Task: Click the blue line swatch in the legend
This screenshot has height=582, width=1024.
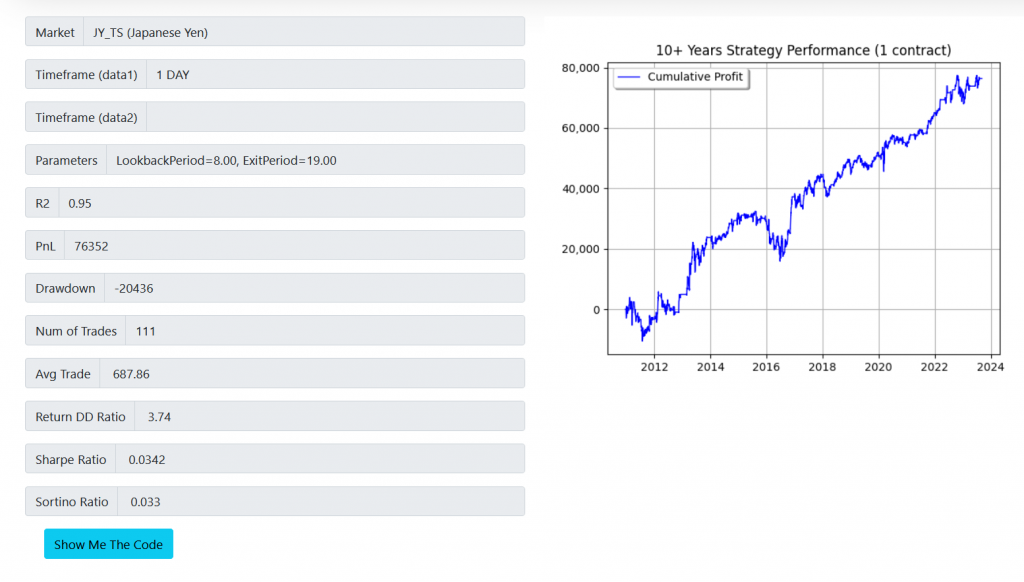Action: (x=629, y=77)
